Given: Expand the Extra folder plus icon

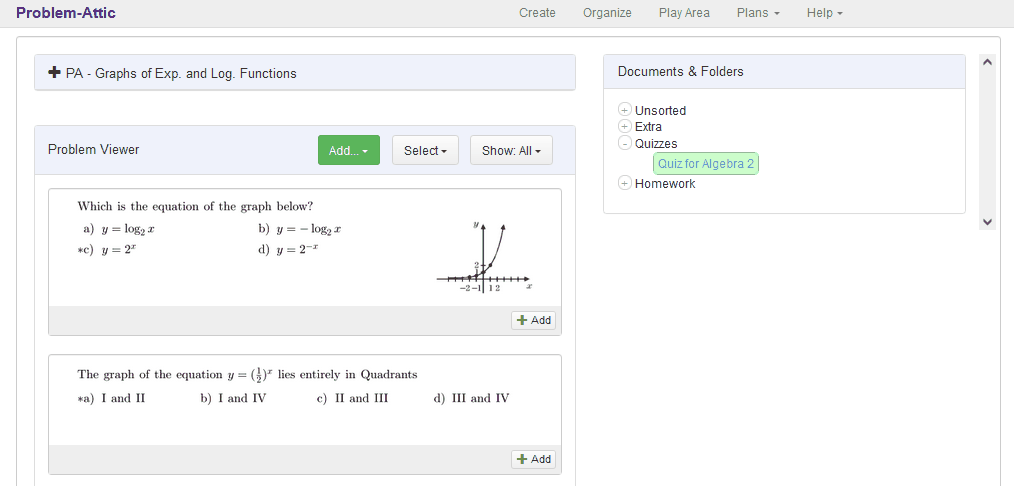Looking at the screenshot, I should 625,127.
